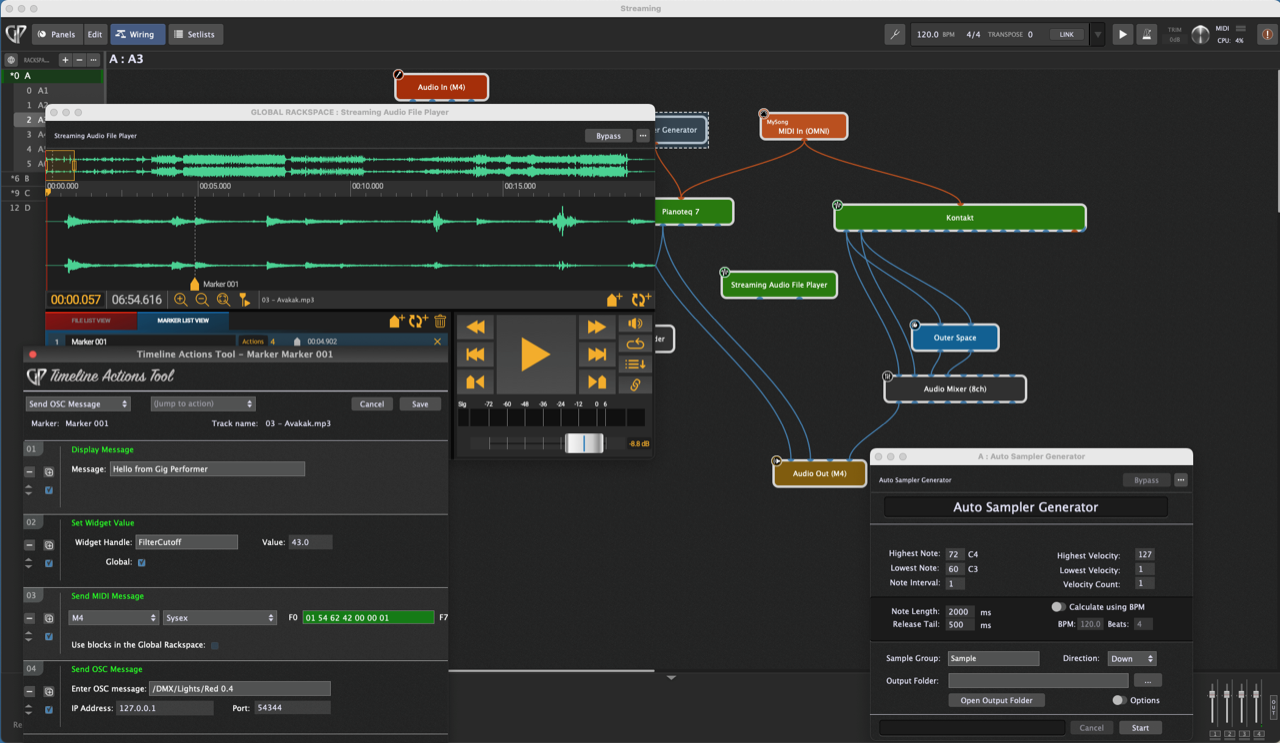Viewport: 1280px width, 743px height.
Task: Click the chain link icon in the player
Action: (x=634, y=385)
